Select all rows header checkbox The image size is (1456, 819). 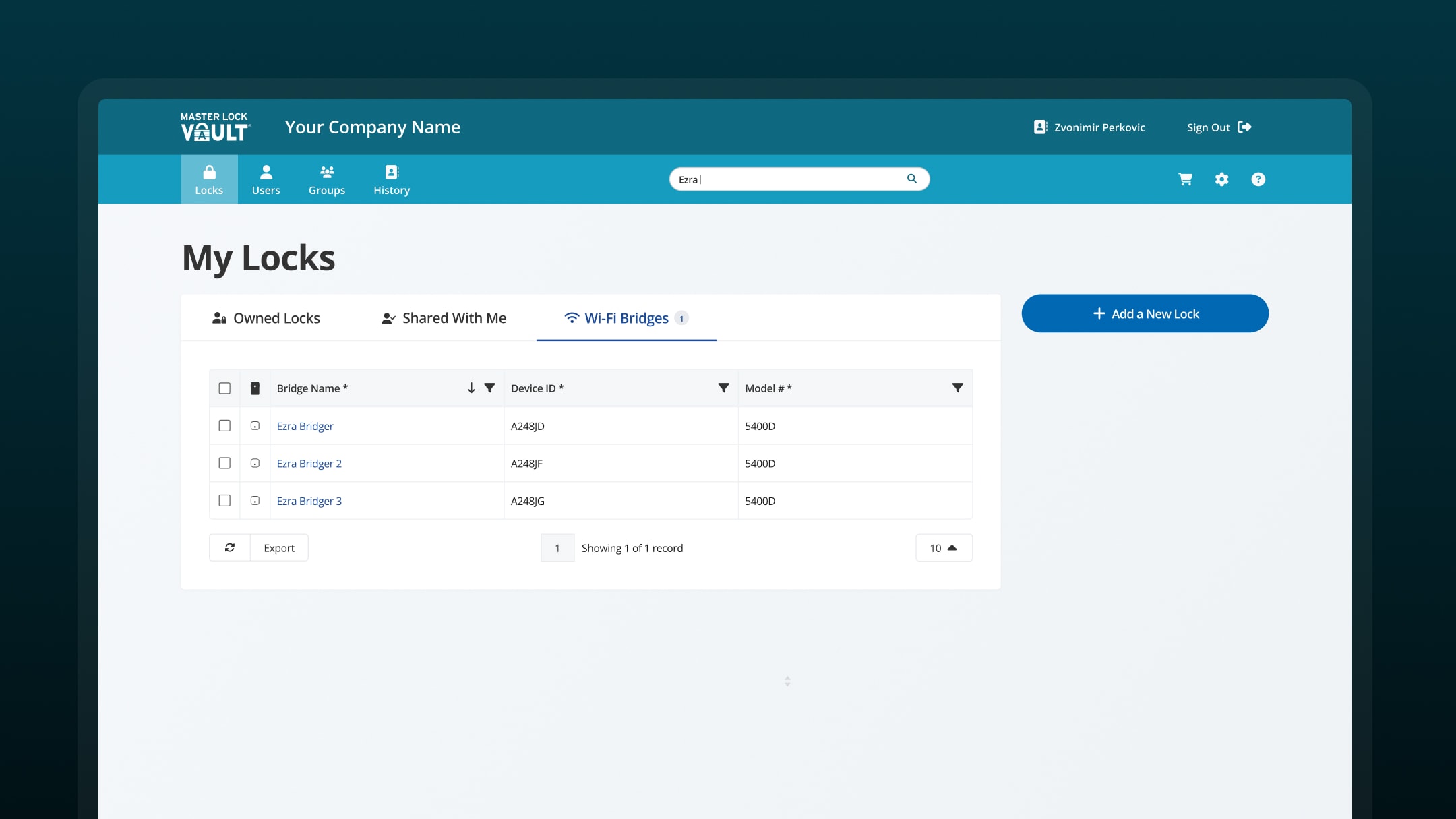coord(224,388)
